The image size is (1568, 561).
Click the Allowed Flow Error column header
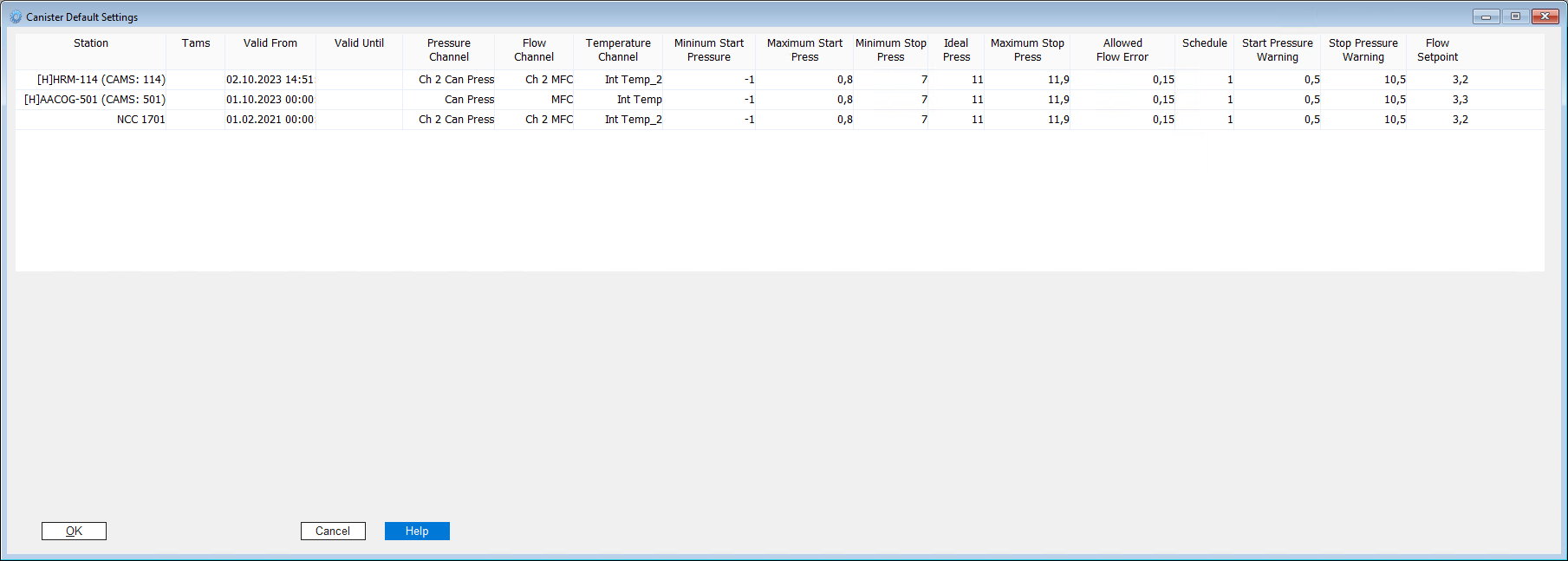click(1122, 50)
